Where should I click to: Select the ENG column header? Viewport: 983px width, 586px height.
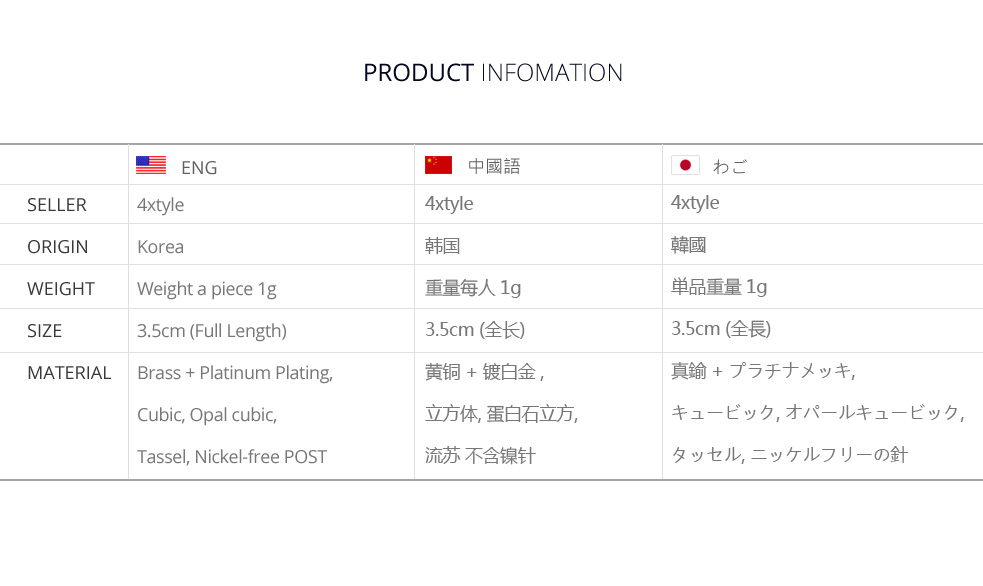199,167
